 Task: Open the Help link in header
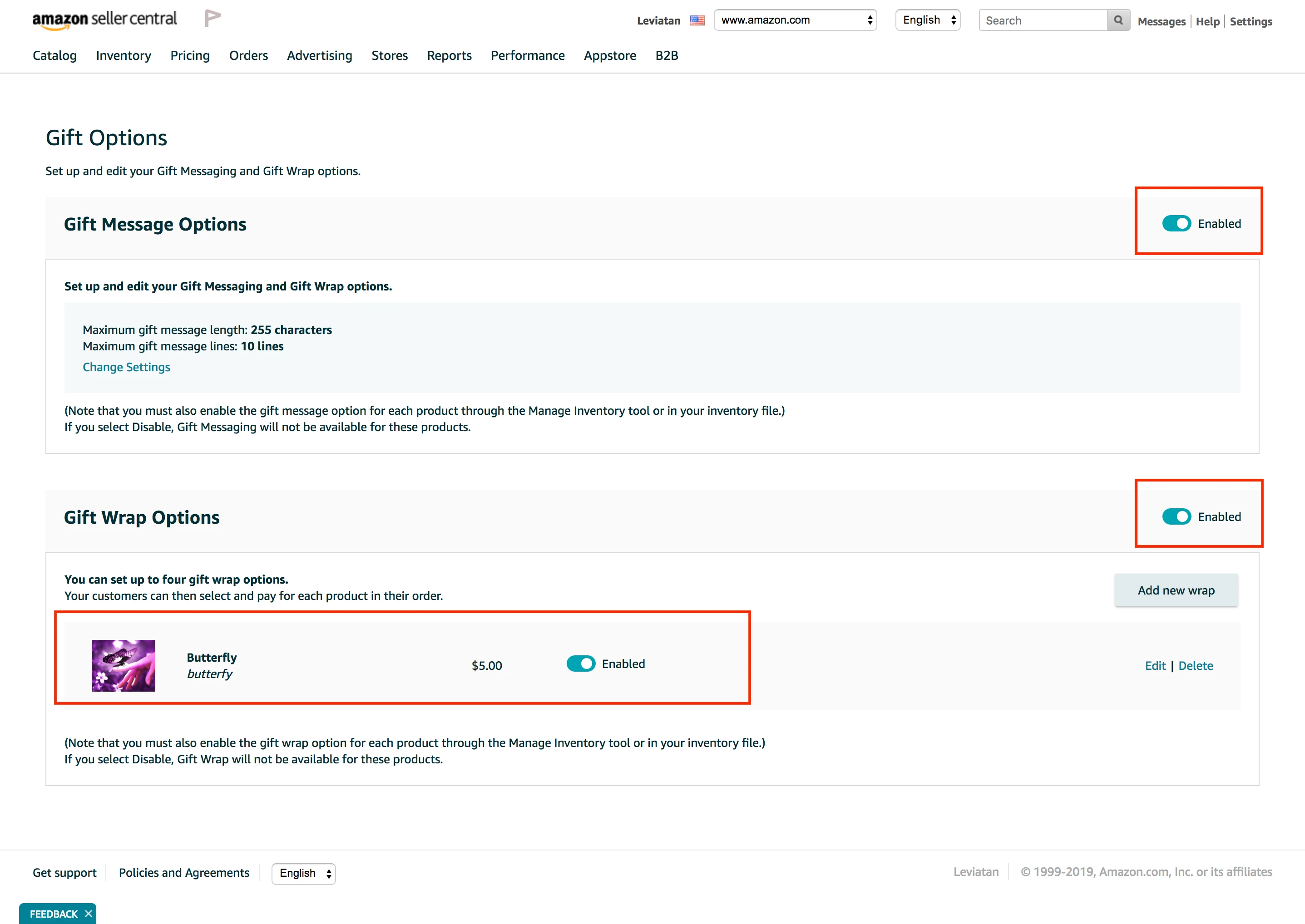click(1208, 21)
